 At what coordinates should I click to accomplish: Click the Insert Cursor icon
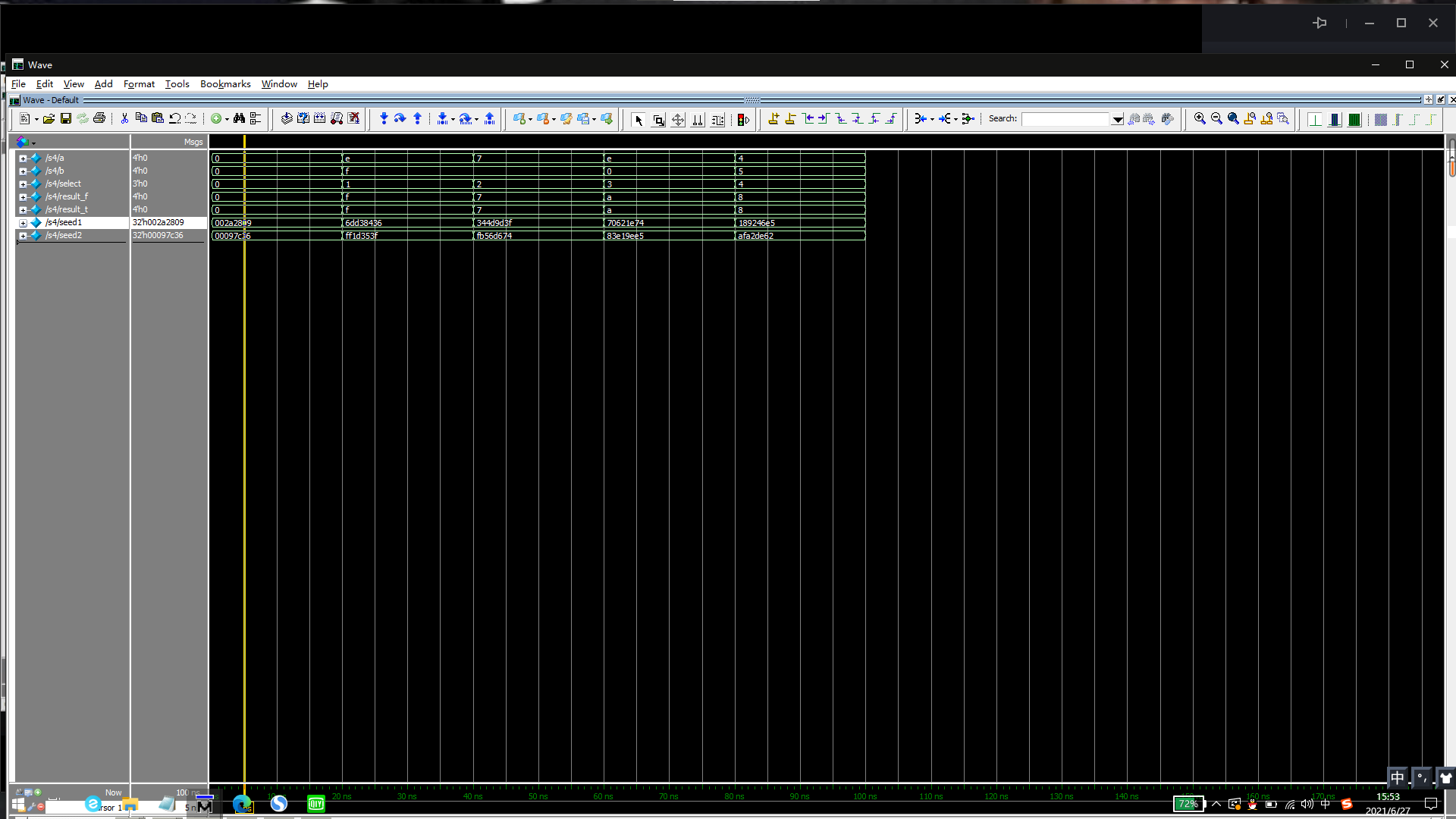(x=773, y=118)
